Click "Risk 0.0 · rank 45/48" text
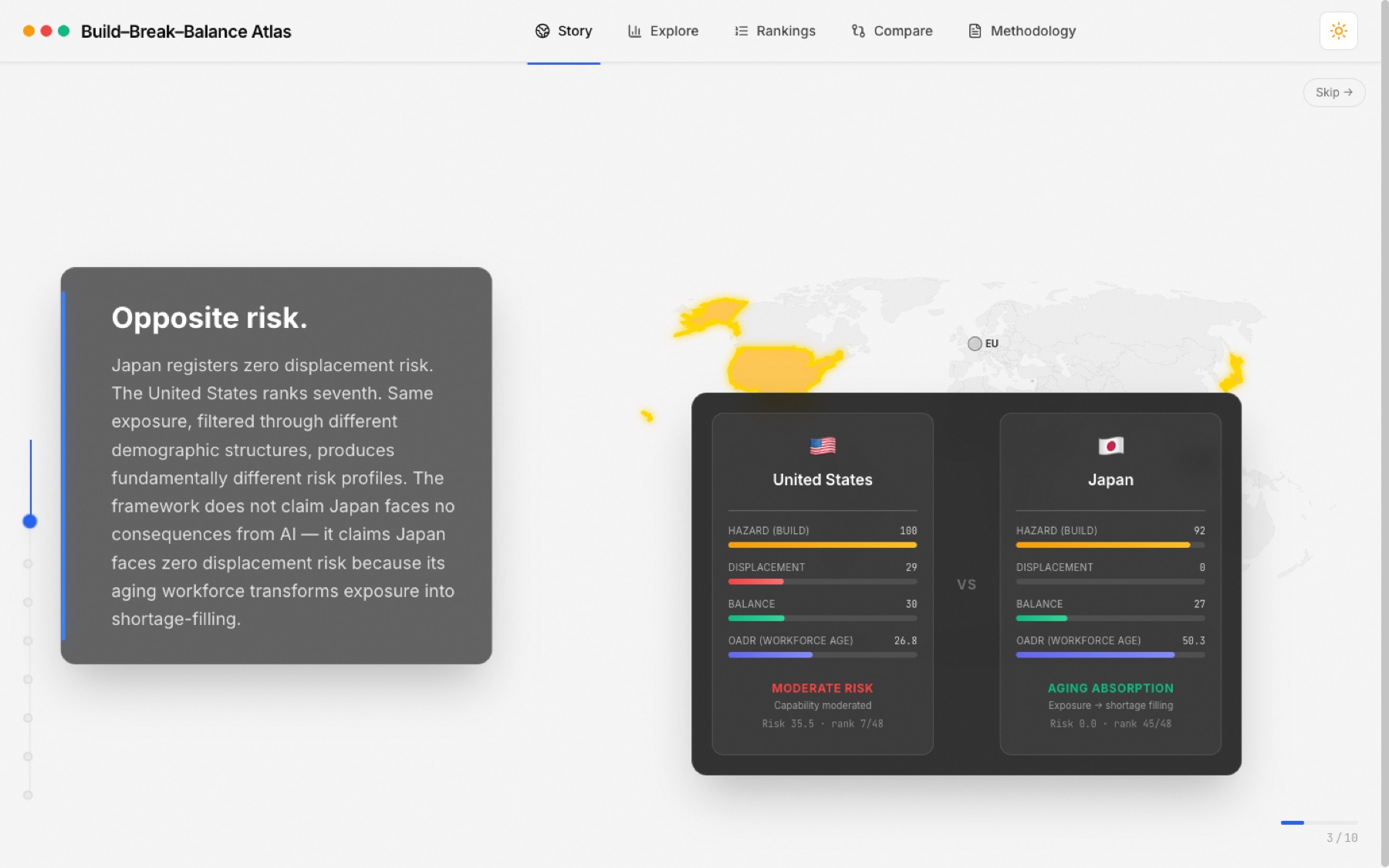The height and width of the screenshot is (868, 1389). [x=1110, y=724]
